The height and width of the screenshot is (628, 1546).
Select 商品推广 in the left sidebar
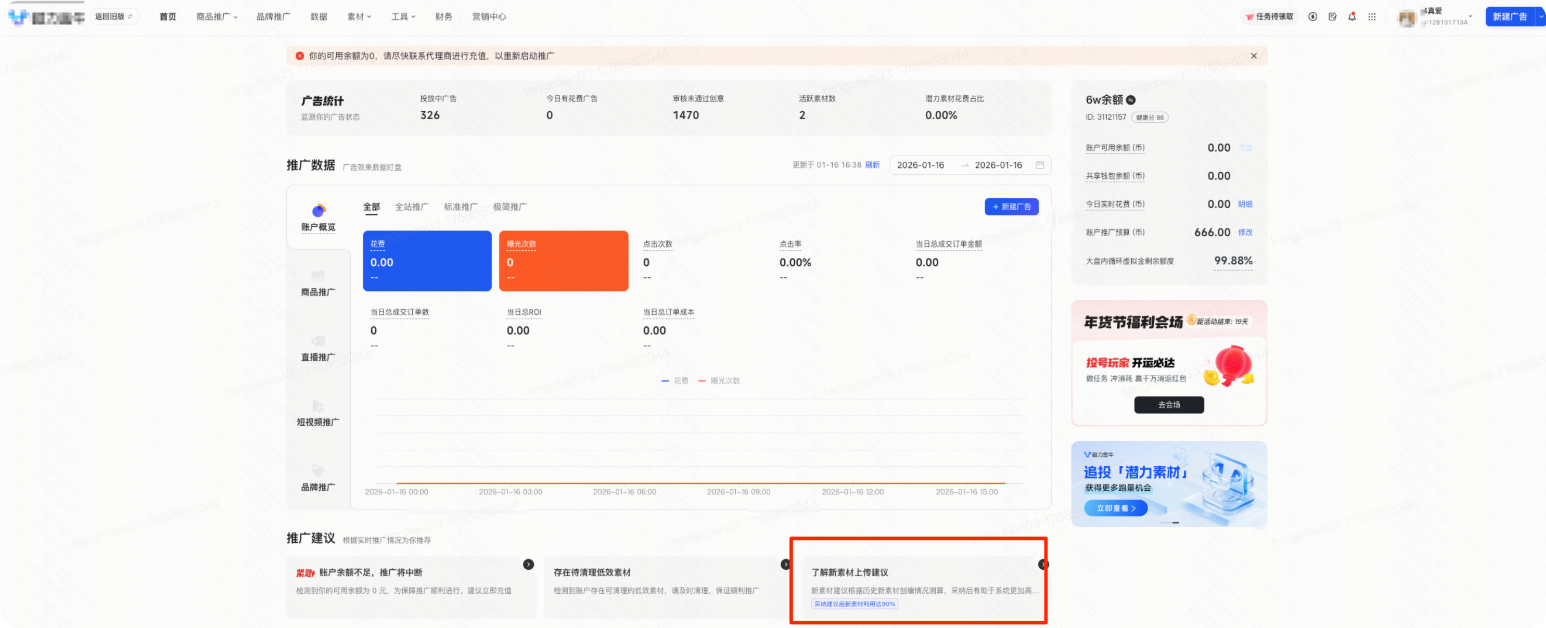pyautogui.click(x=318, y=292)
